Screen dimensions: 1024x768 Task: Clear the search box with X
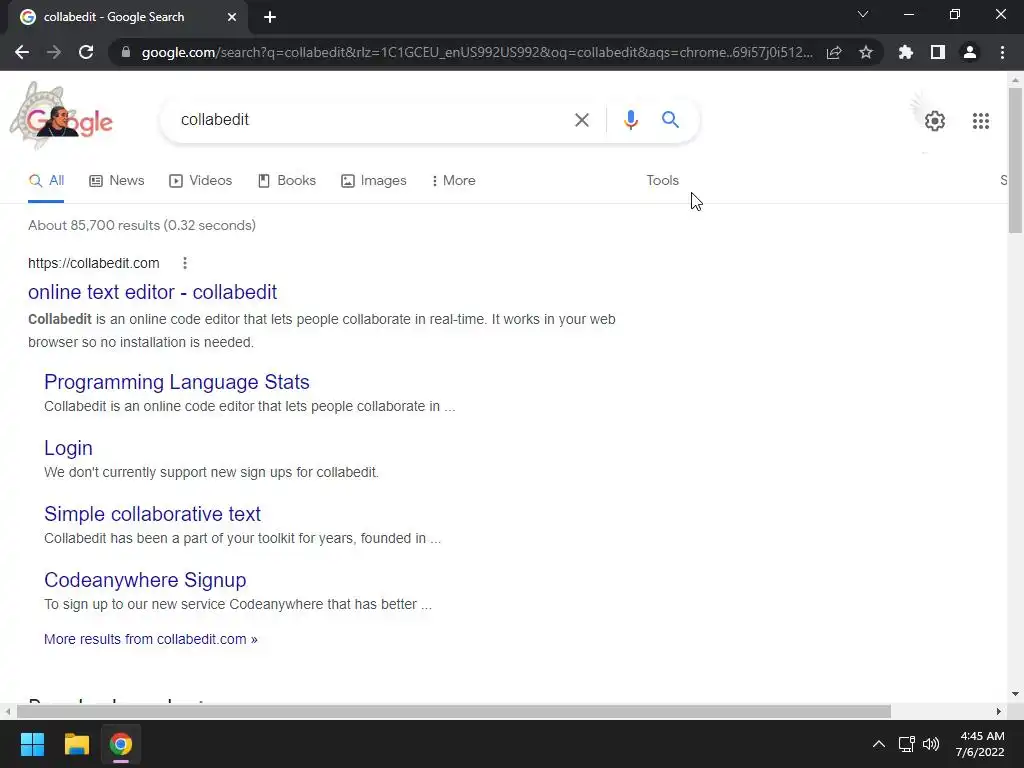(581, 120)
